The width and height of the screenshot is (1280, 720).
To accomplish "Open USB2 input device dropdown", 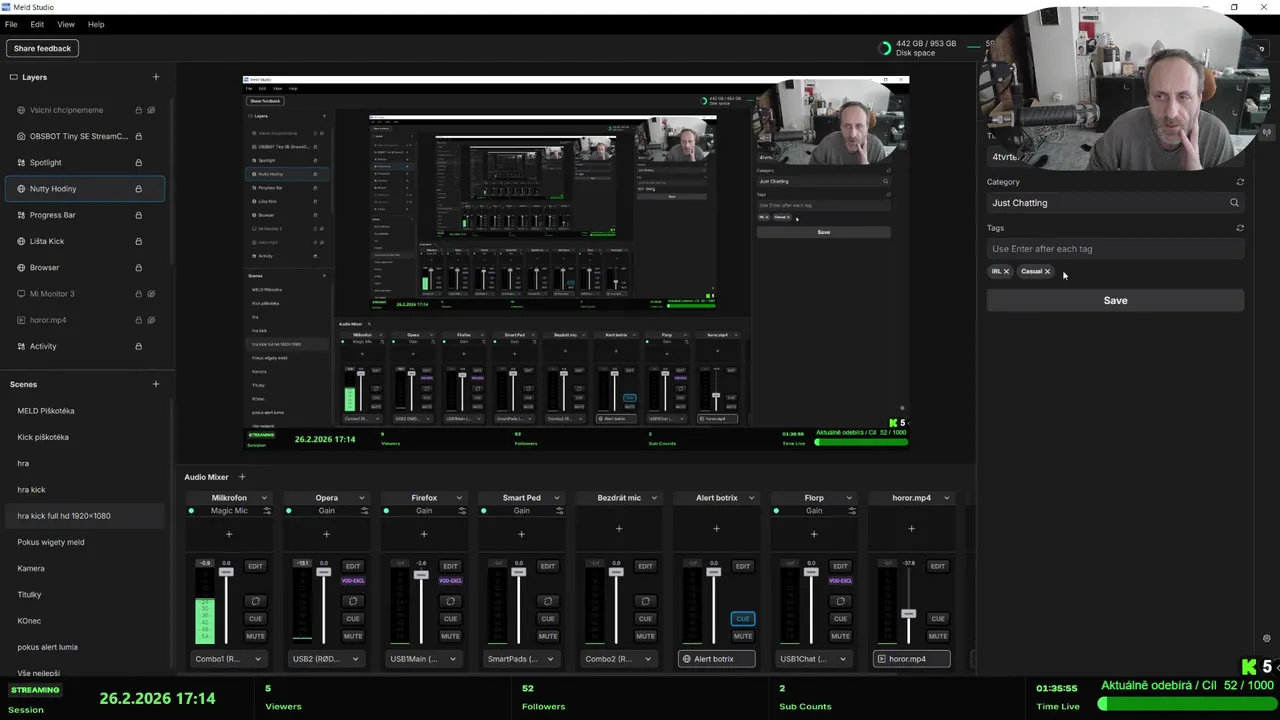I will [326, 659].
